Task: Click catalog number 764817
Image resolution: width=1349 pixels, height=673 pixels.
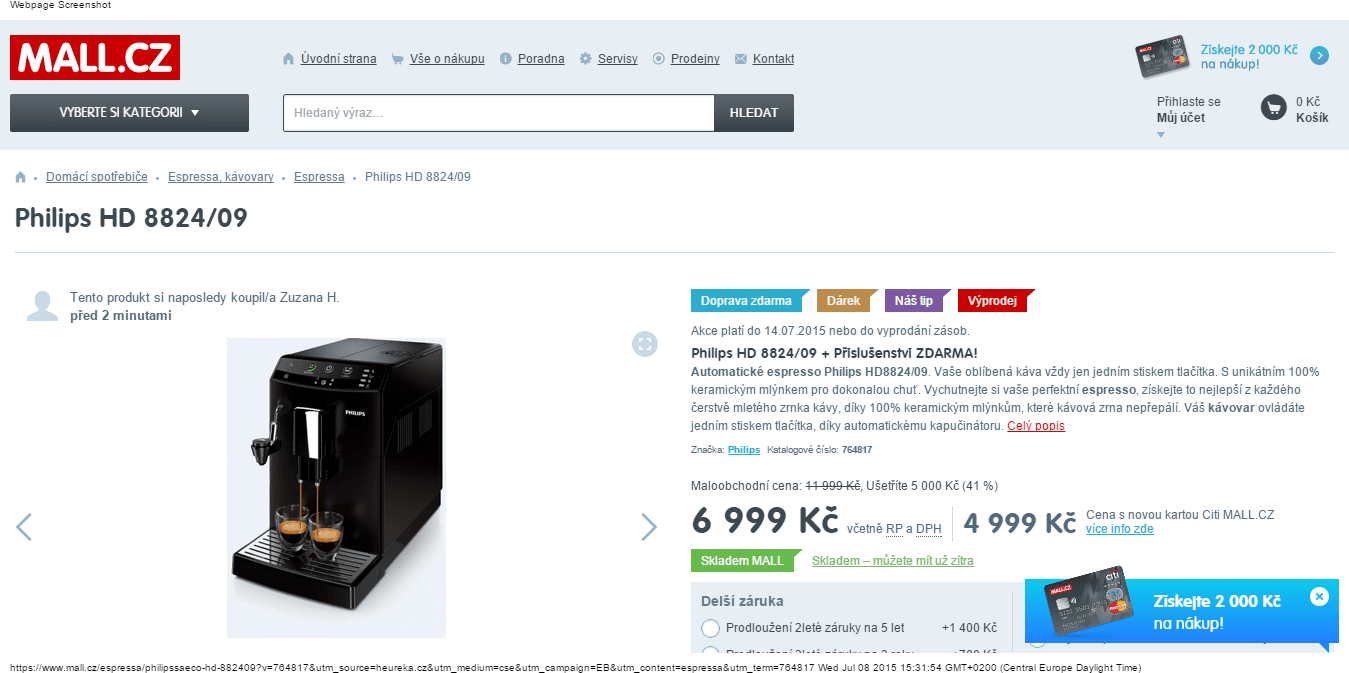Action: [x=857, y=450]
